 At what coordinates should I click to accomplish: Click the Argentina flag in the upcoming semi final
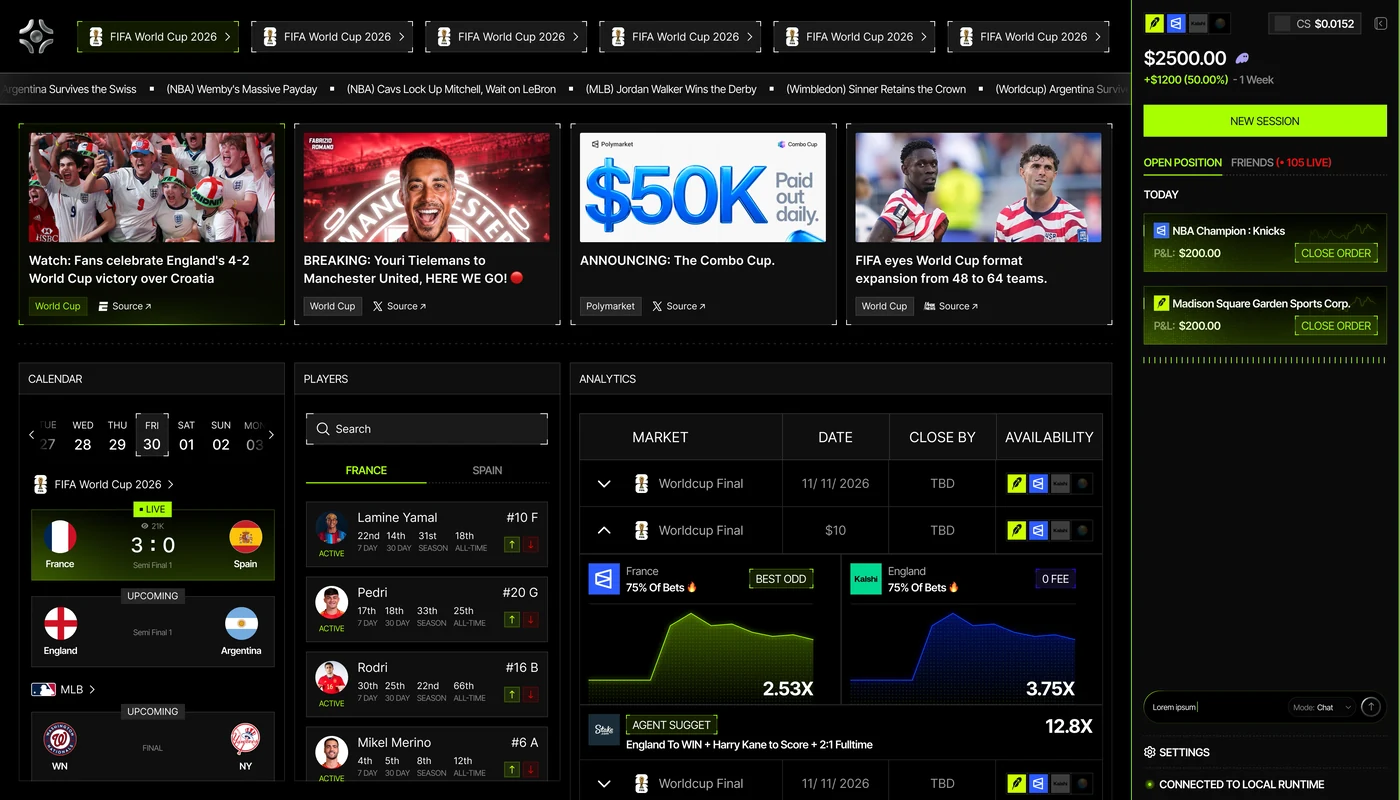pos(241,624)
